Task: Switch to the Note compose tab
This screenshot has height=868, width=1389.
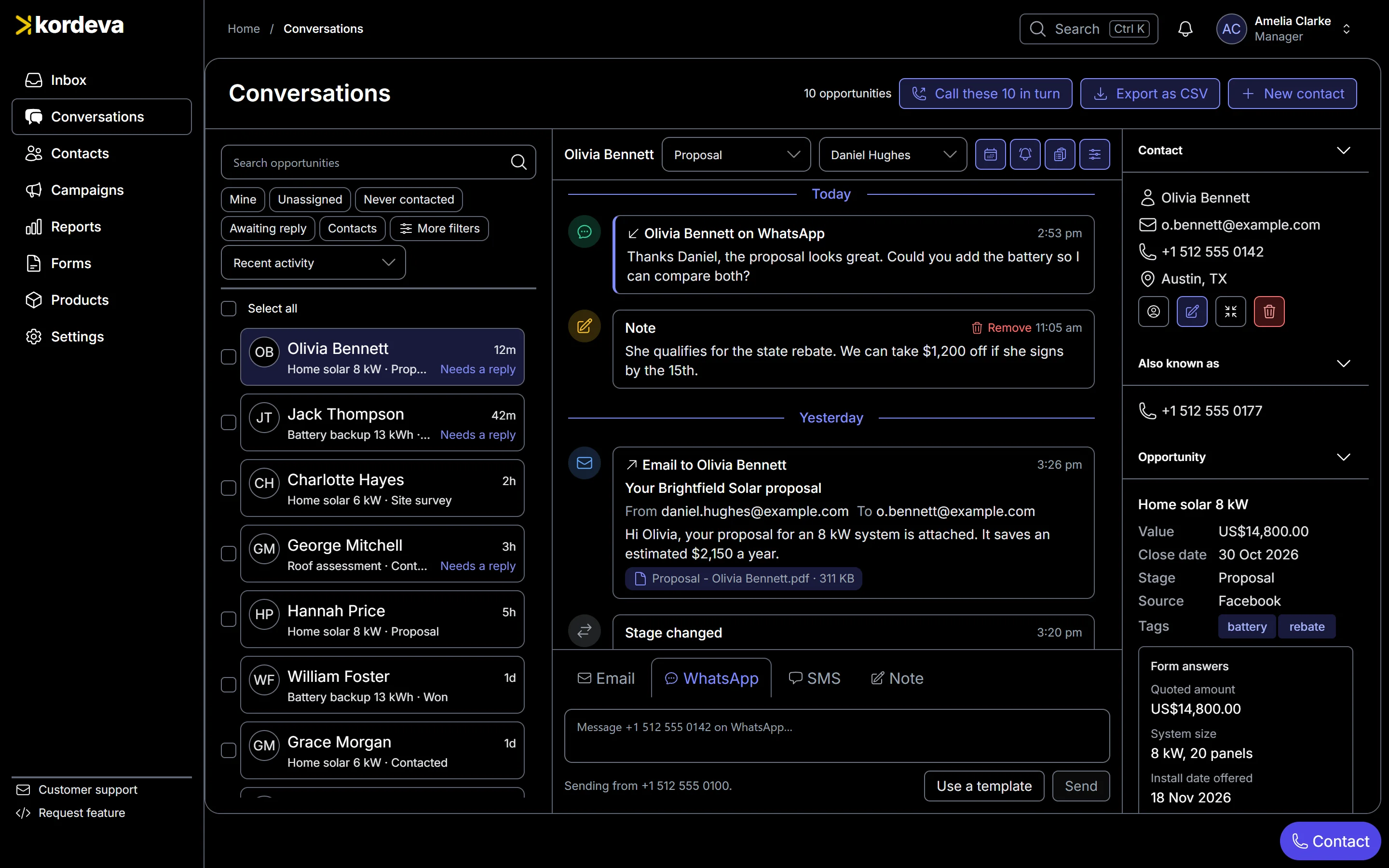Action: point(897,678)
